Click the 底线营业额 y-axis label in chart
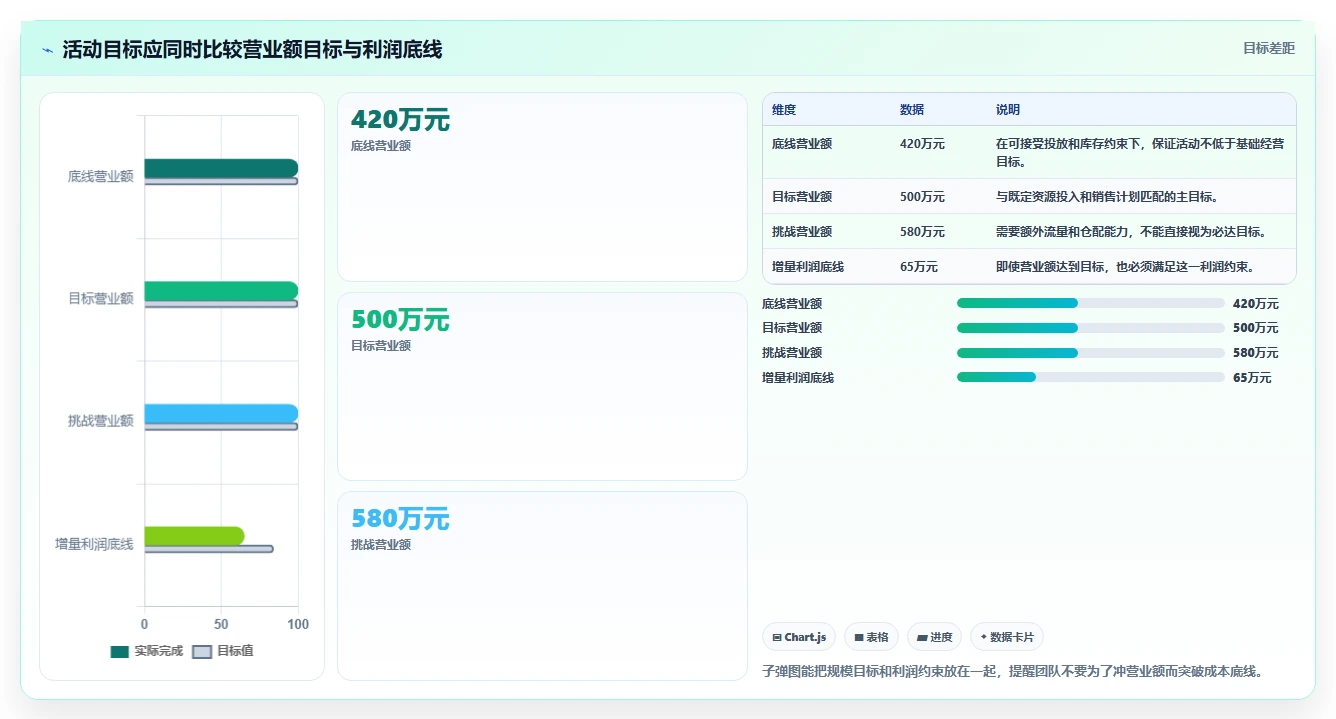Image resolution: width=1336 pixels, height=719 pixels. tap(101, 176)
